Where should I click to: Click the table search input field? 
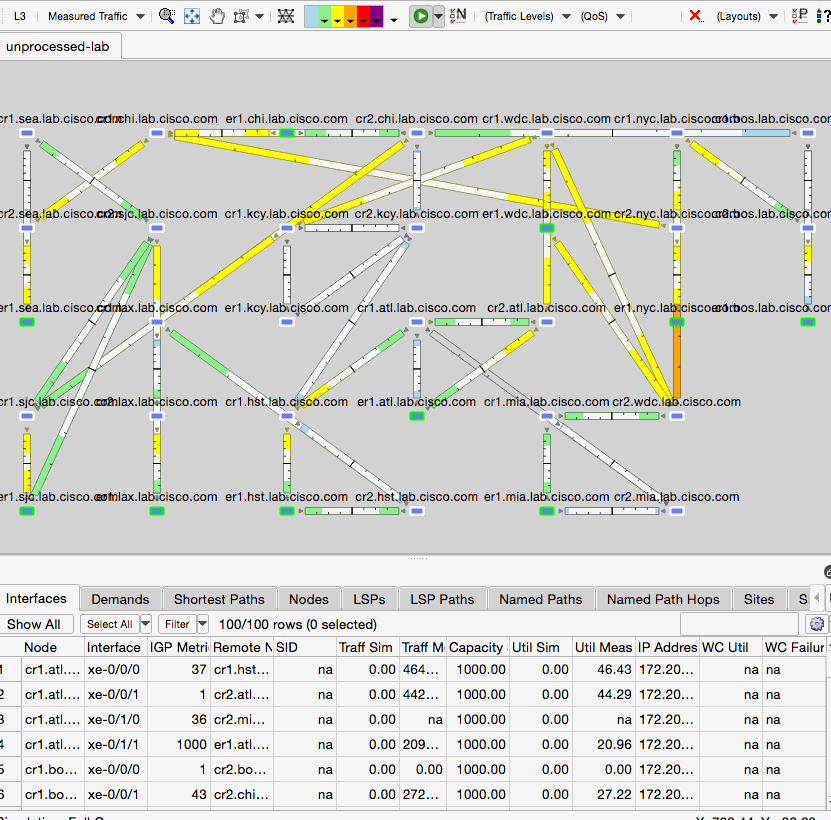739,624
